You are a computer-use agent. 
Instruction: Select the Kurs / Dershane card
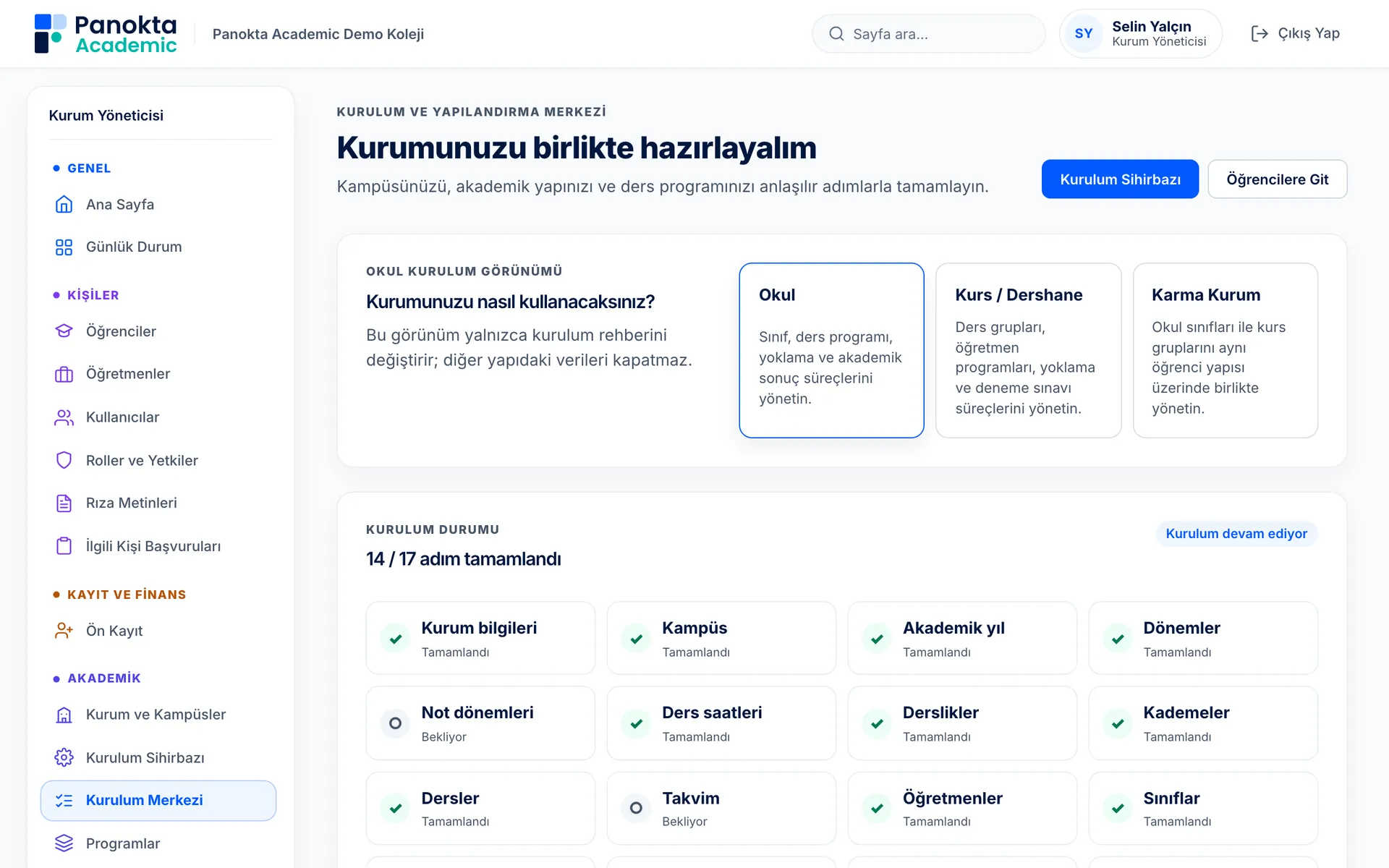[x=1028, y=350]
